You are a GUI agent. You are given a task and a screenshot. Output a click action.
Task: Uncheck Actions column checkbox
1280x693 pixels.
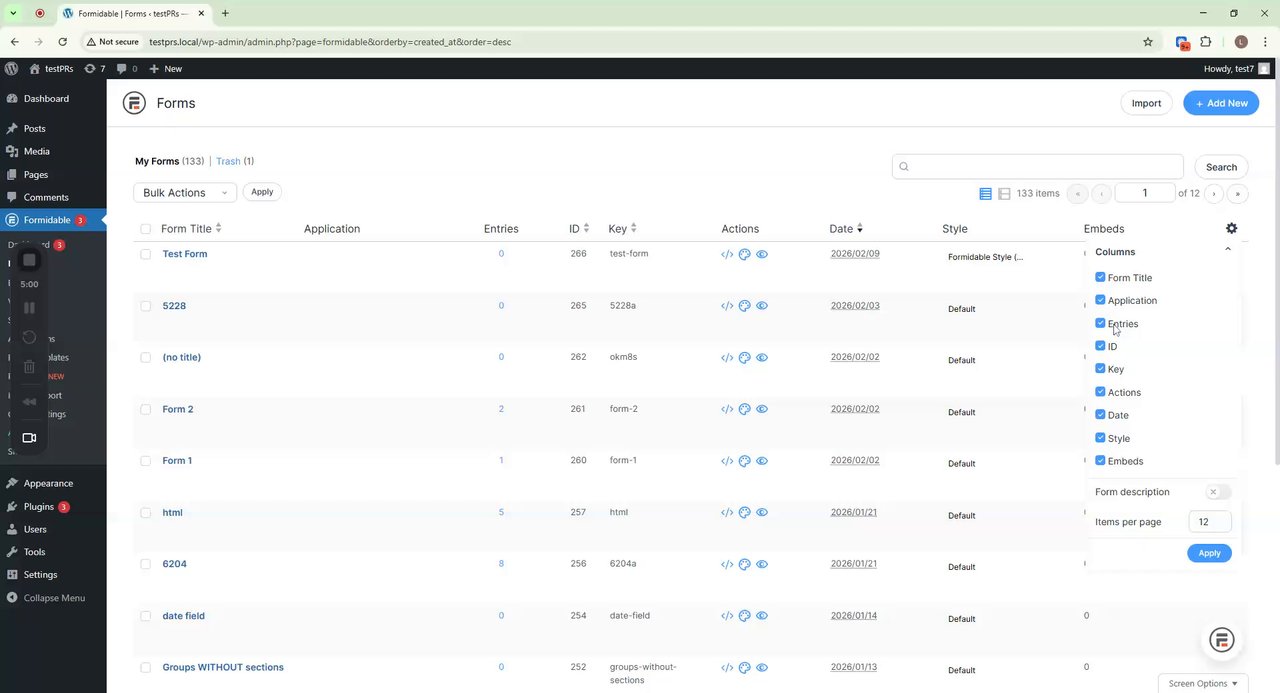1100,392
